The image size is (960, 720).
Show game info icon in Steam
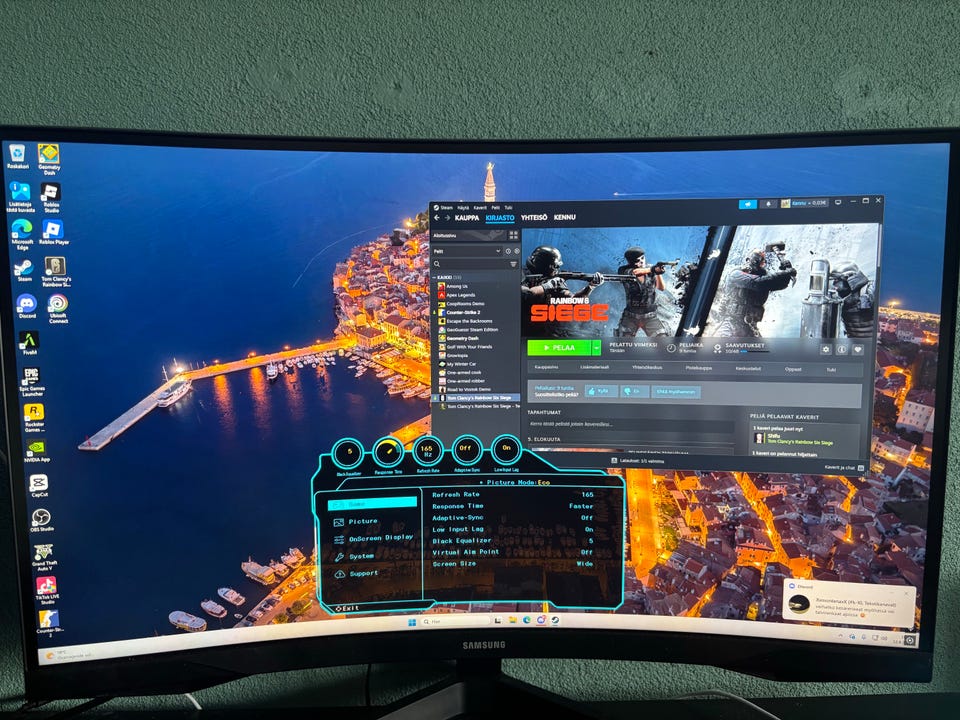click(x=842, y=349)
